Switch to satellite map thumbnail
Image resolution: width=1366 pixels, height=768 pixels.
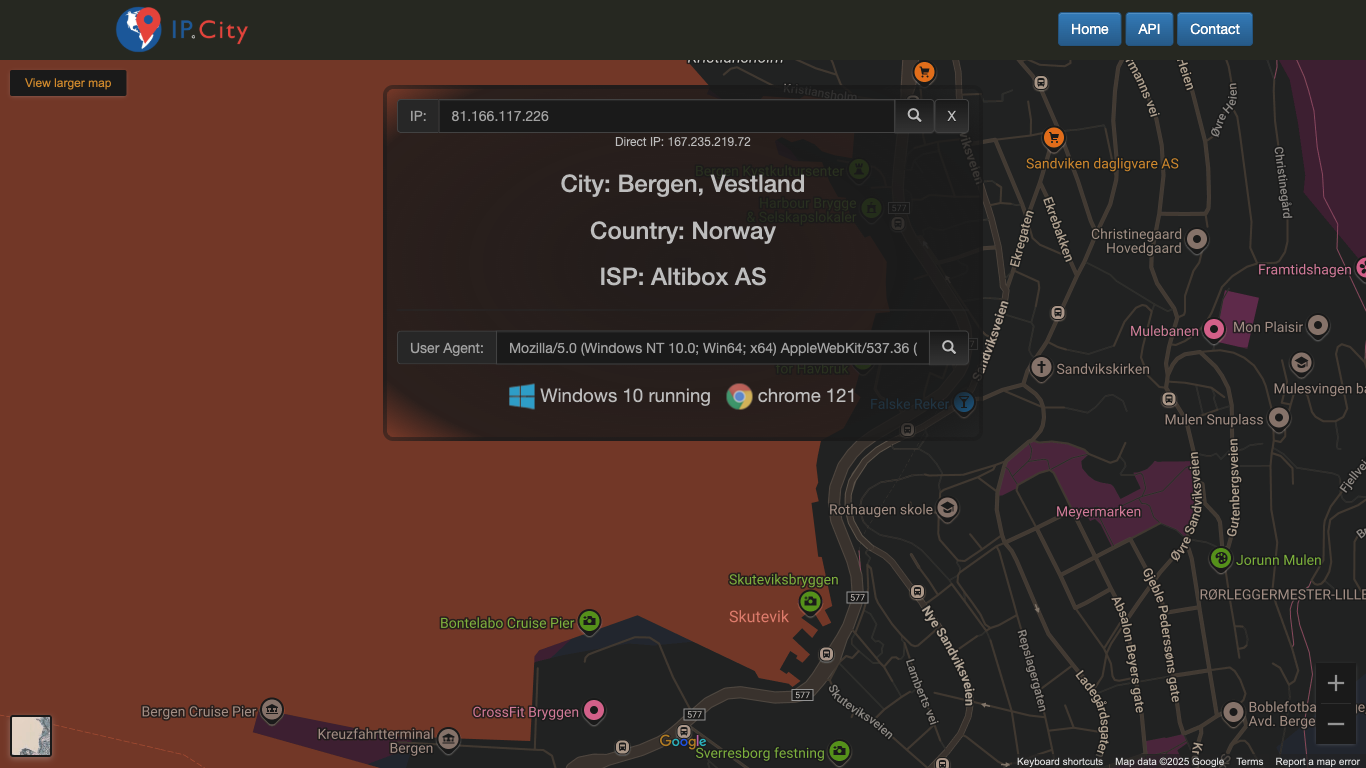click(x=31, y=736)
